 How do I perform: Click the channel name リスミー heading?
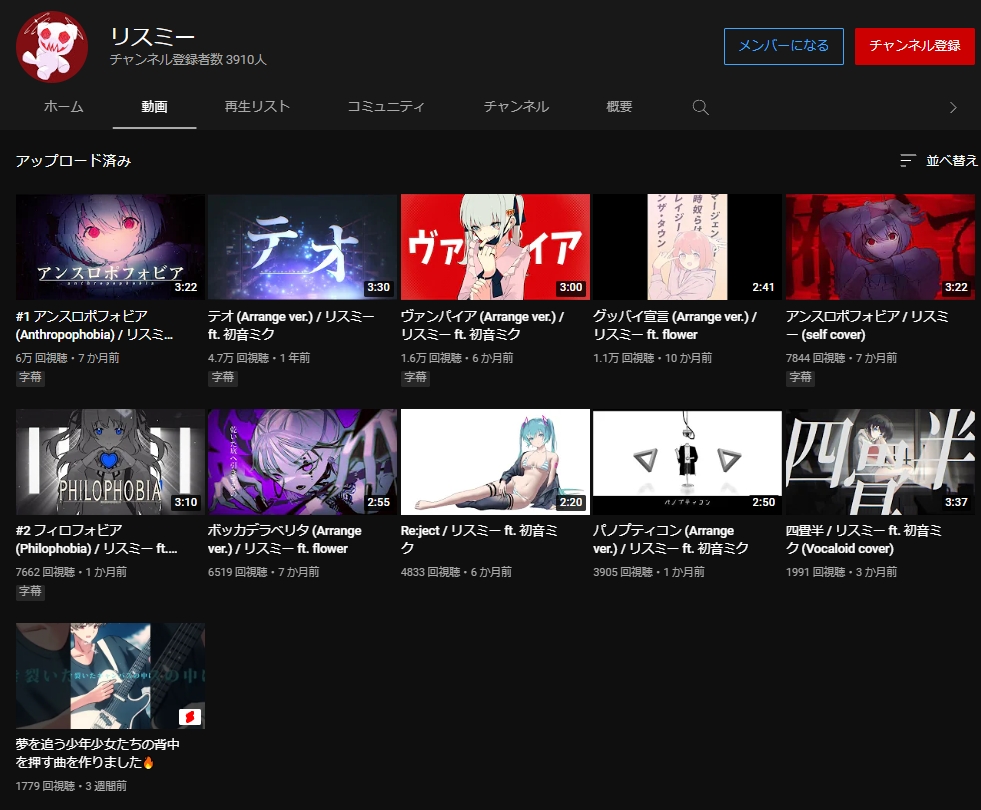152,37
